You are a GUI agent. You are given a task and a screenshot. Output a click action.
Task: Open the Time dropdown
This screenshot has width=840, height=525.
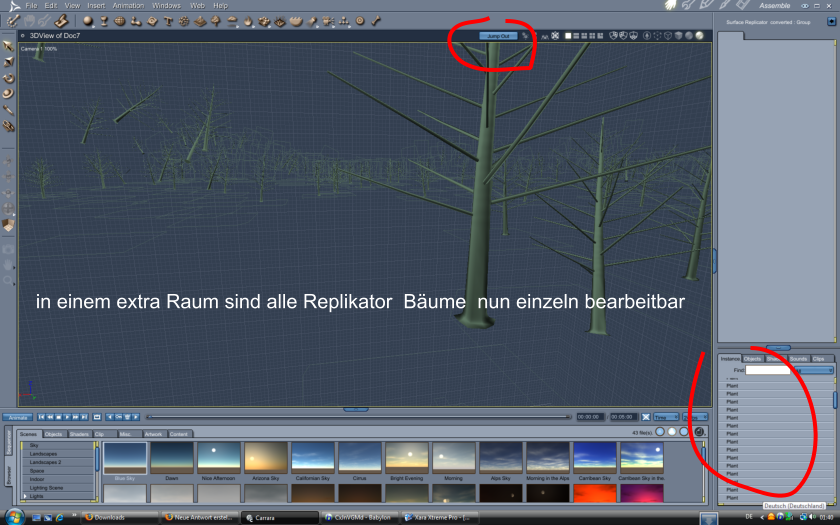tap(666, 417)
